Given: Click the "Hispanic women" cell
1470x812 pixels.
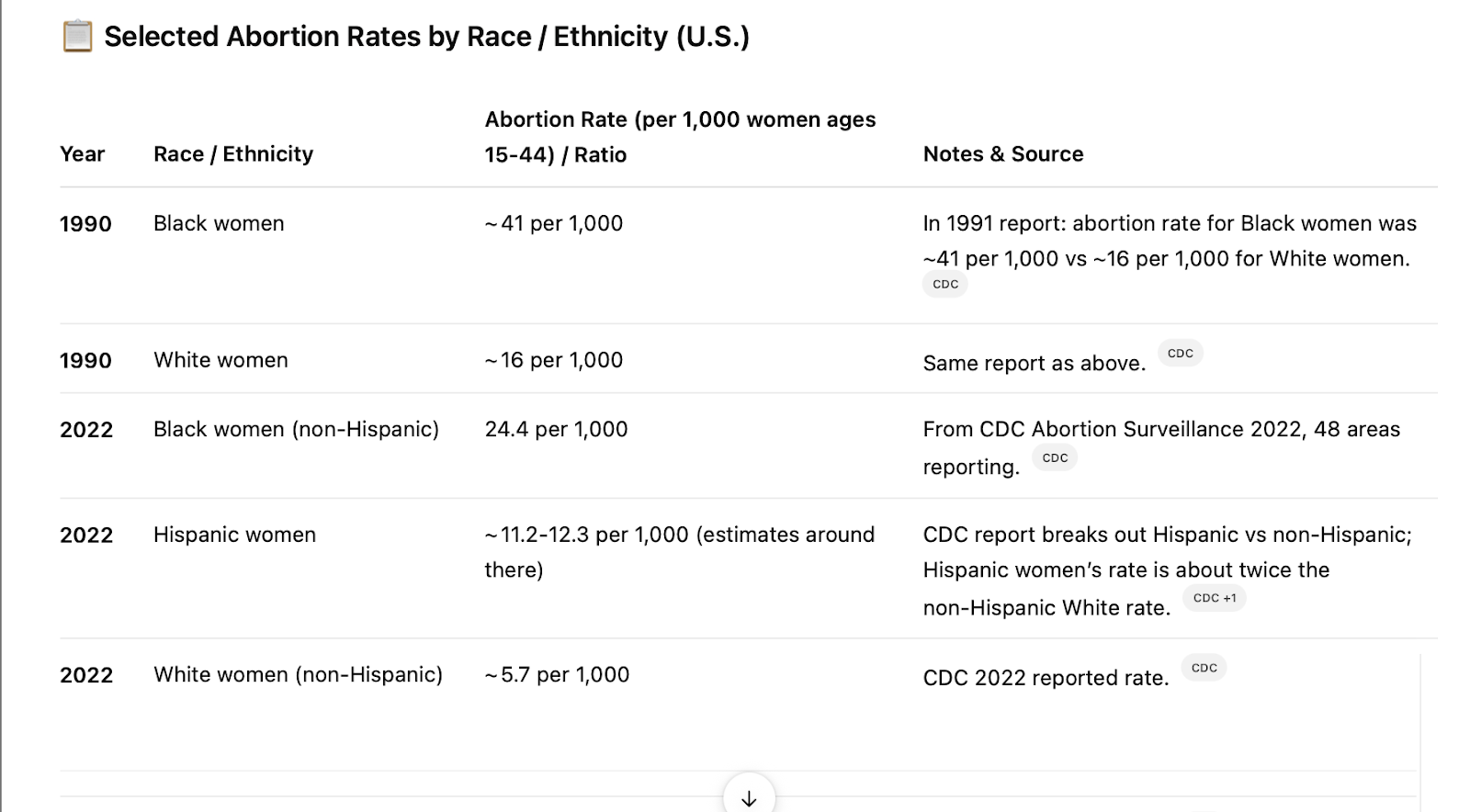Looking at the screenshot, I should click(234, 535).
